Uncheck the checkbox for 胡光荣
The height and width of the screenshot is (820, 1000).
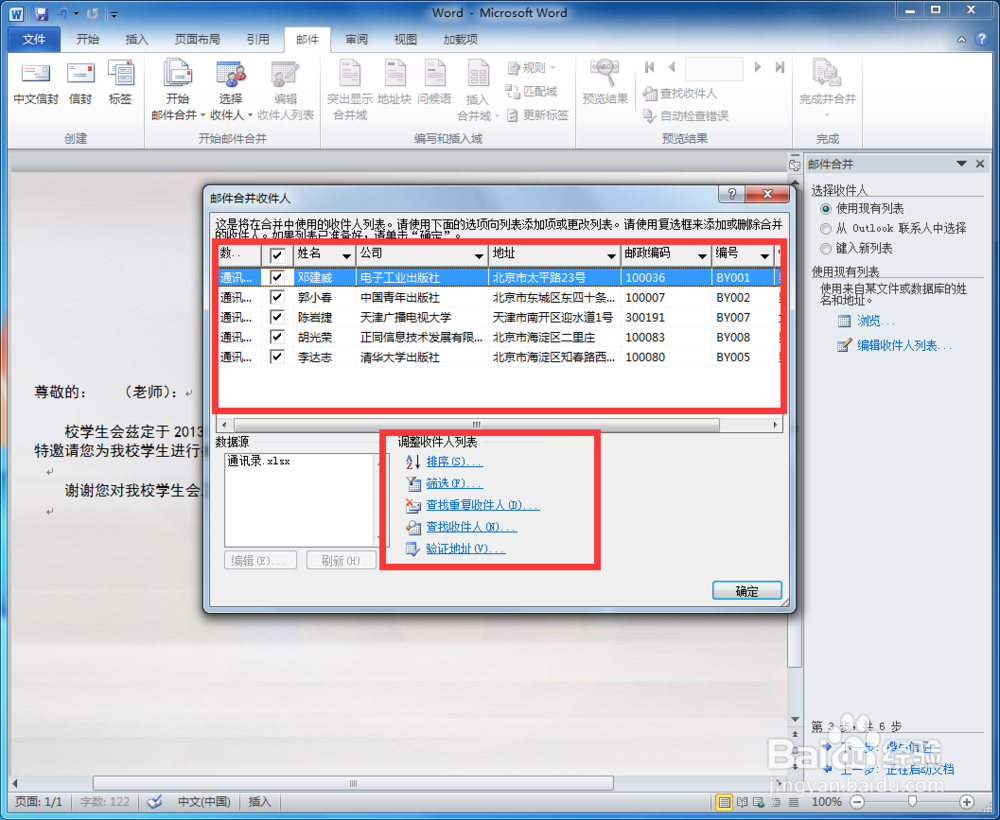coord(277,337)
